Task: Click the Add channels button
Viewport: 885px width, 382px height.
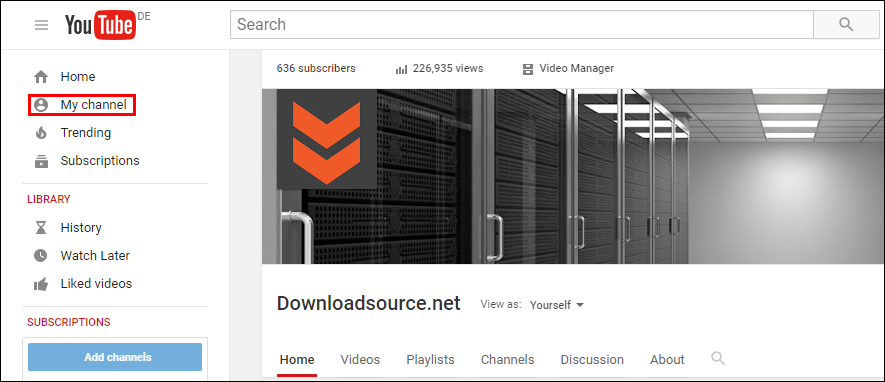Action: click(115, 357)
